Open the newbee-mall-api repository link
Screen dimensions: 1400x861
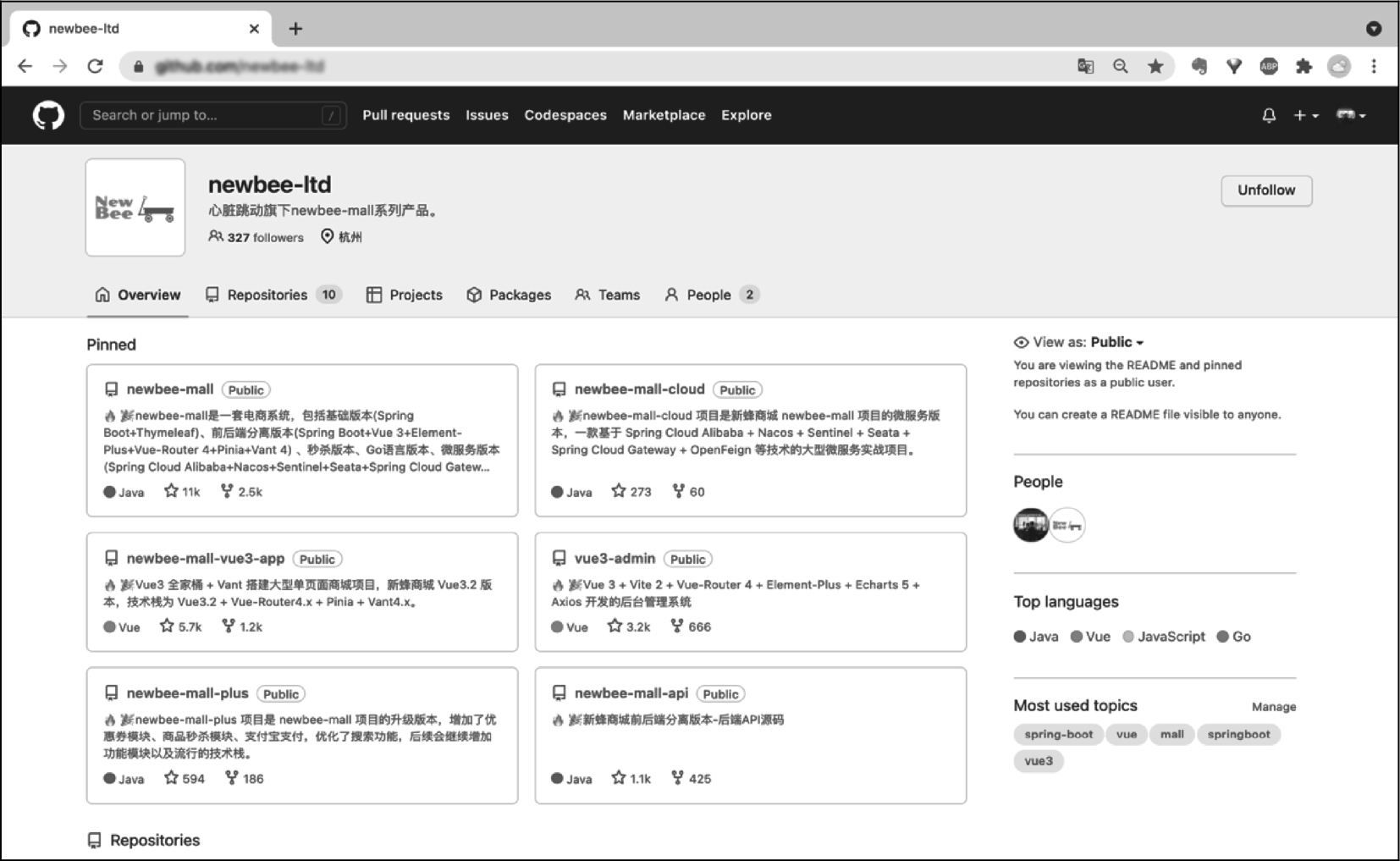coord(631,693)
